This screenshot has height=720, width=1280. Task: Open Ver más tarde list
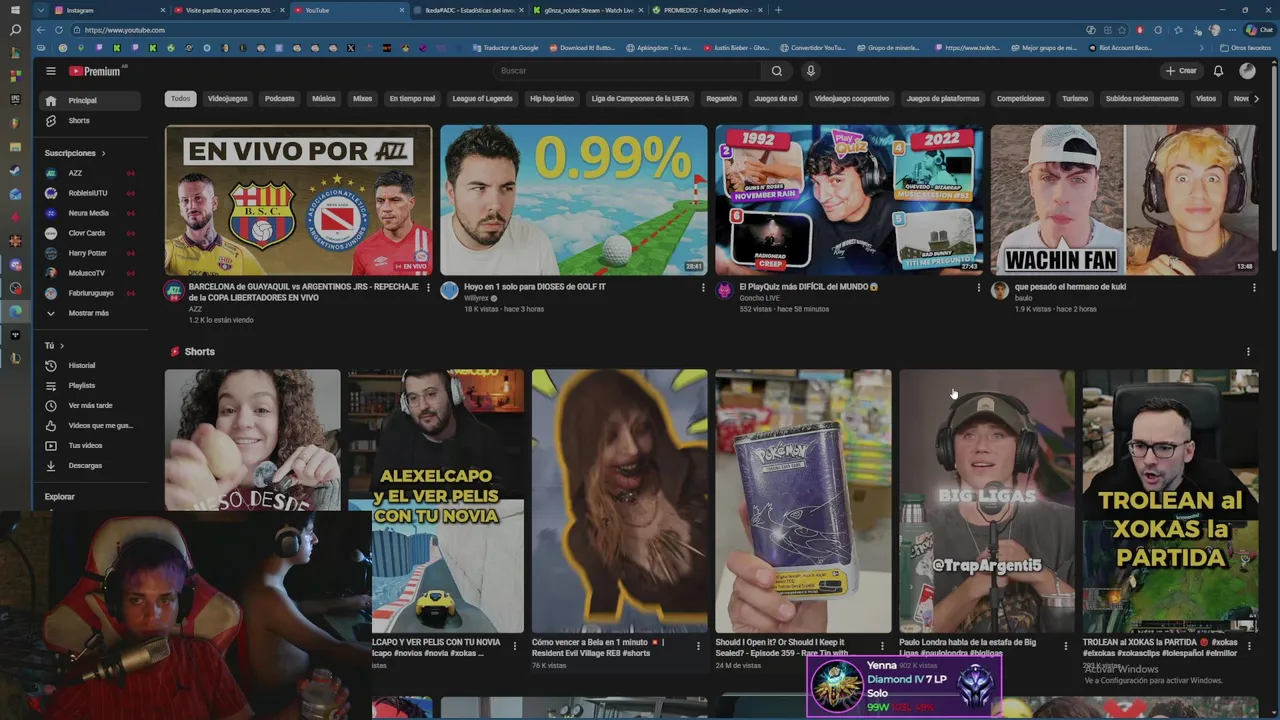[x=89, y=405]
